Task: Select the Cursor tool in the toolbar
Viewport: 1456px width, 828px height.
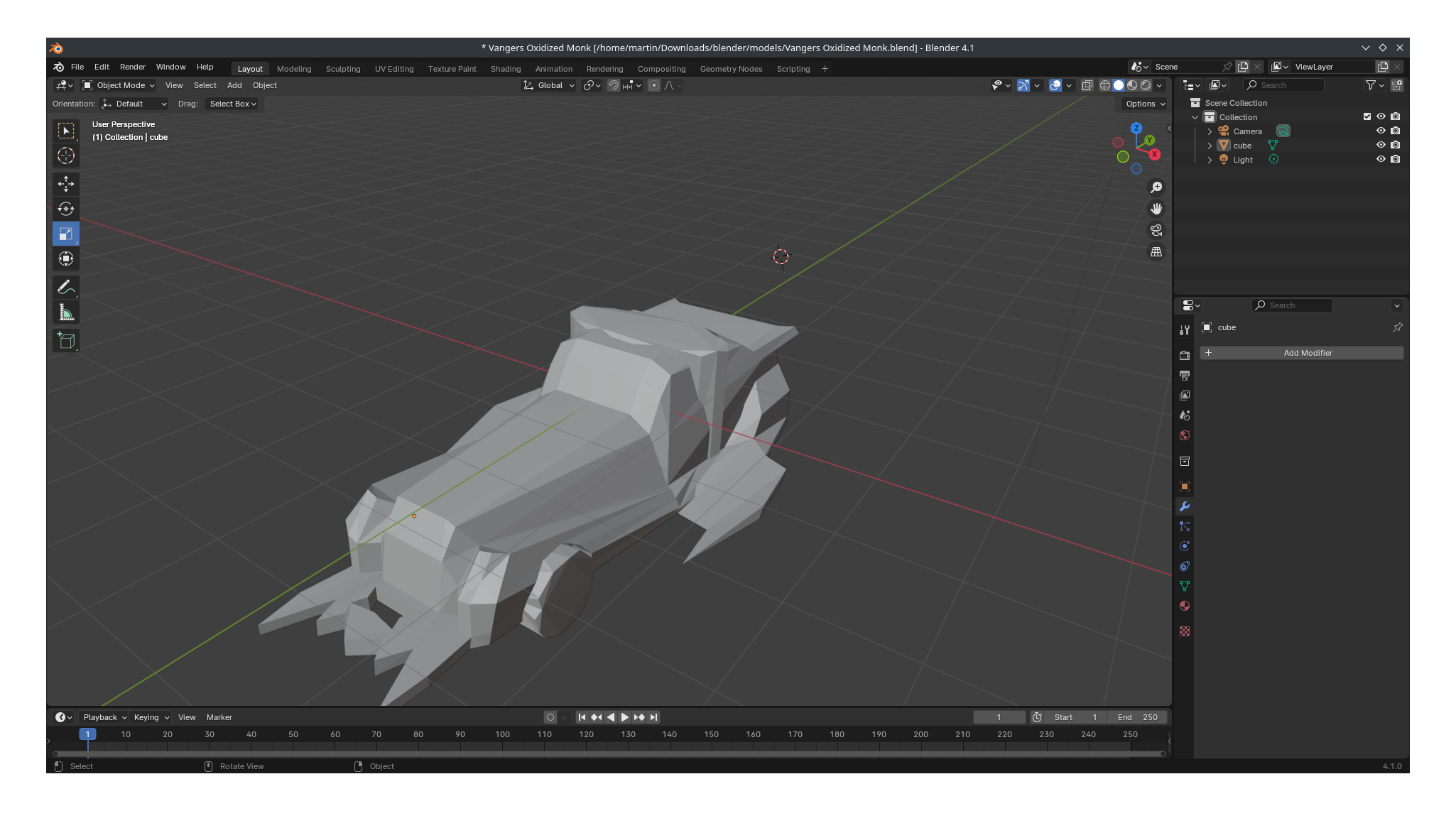Action: pyautogui.click(x=66, y=156)
